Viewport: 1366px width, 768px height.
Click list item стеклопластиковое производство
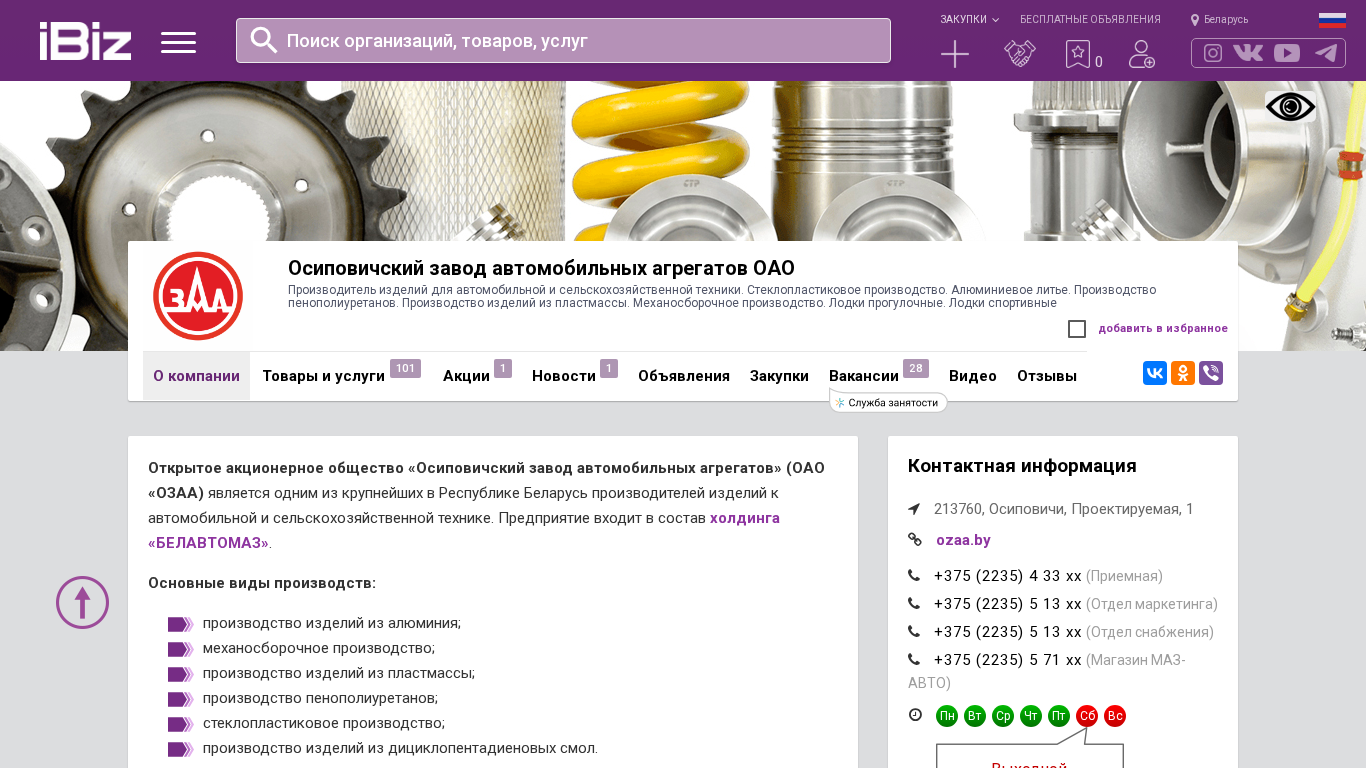click(324, 723)
